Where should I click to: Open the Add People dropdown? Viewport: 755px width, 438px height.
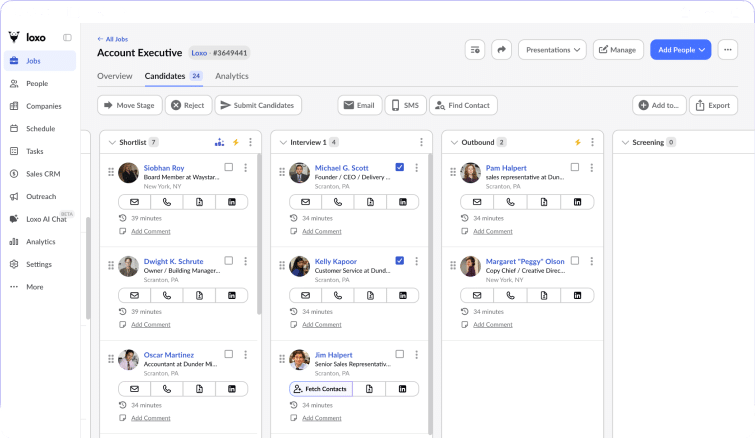coord(680,50)
